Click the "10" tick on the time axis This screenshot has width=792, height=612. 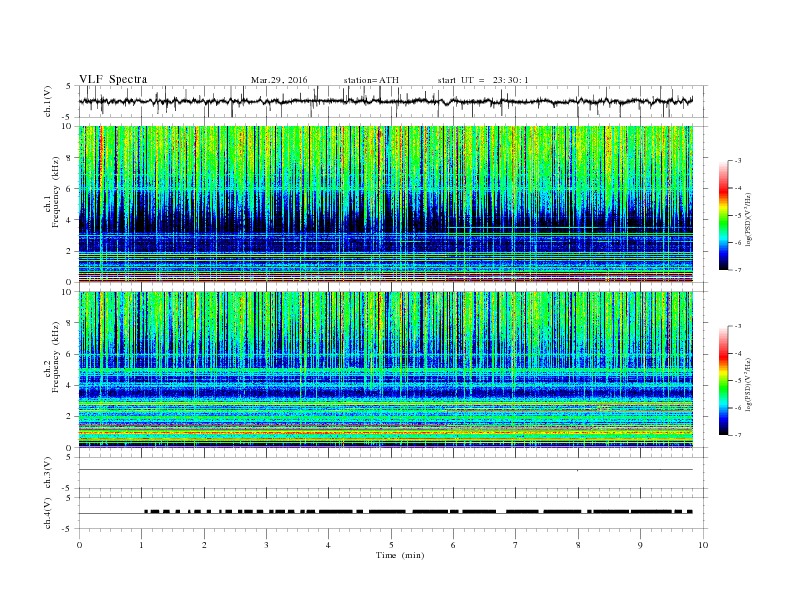[703, 545]
